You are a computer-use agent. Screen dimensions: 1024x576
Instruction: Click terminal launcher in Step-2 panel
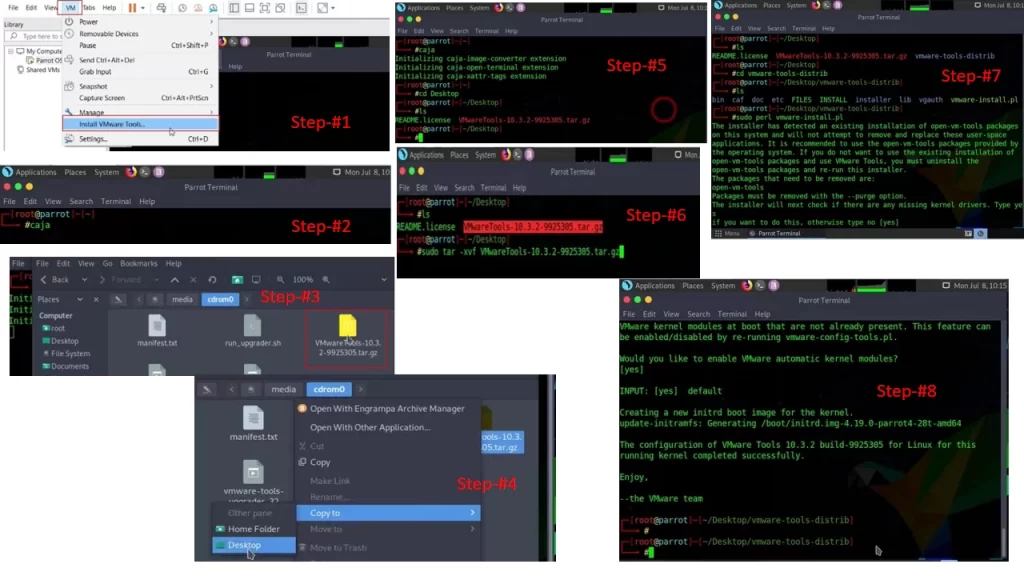point(144,172)
